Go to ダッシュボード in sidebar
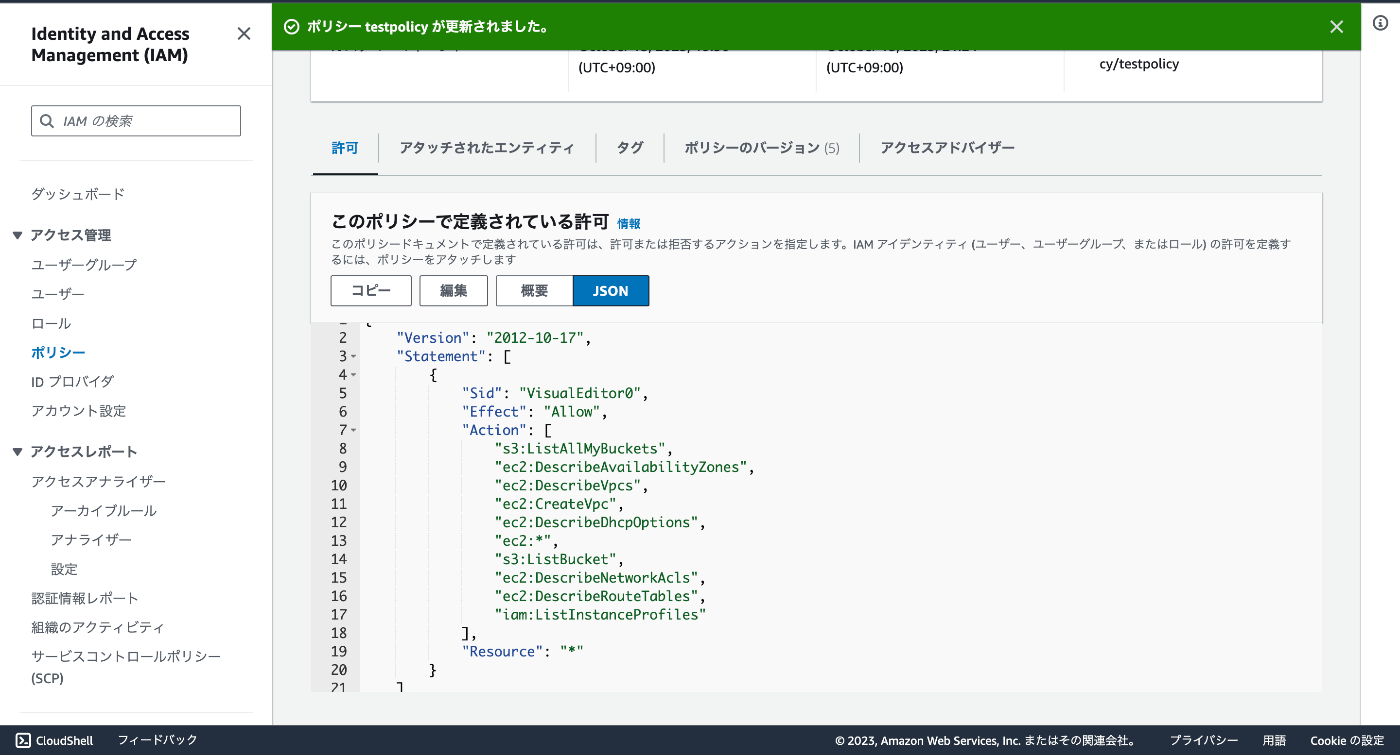Image resolution: width=1400 pixels, height=755 pixels. point(78,194)
